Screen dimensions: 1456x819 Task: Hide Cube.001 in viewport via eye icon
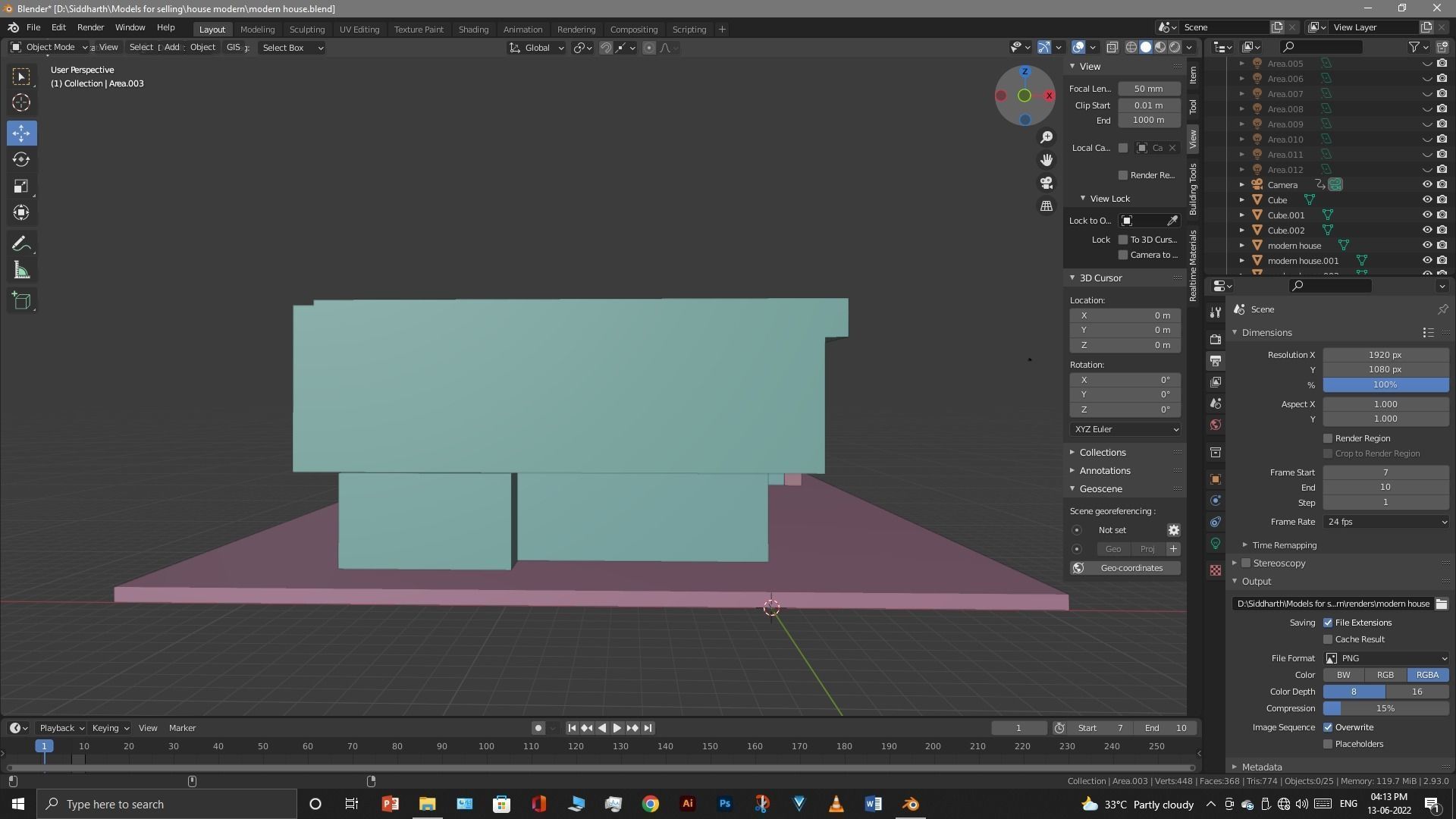(x=1426, y=215)
